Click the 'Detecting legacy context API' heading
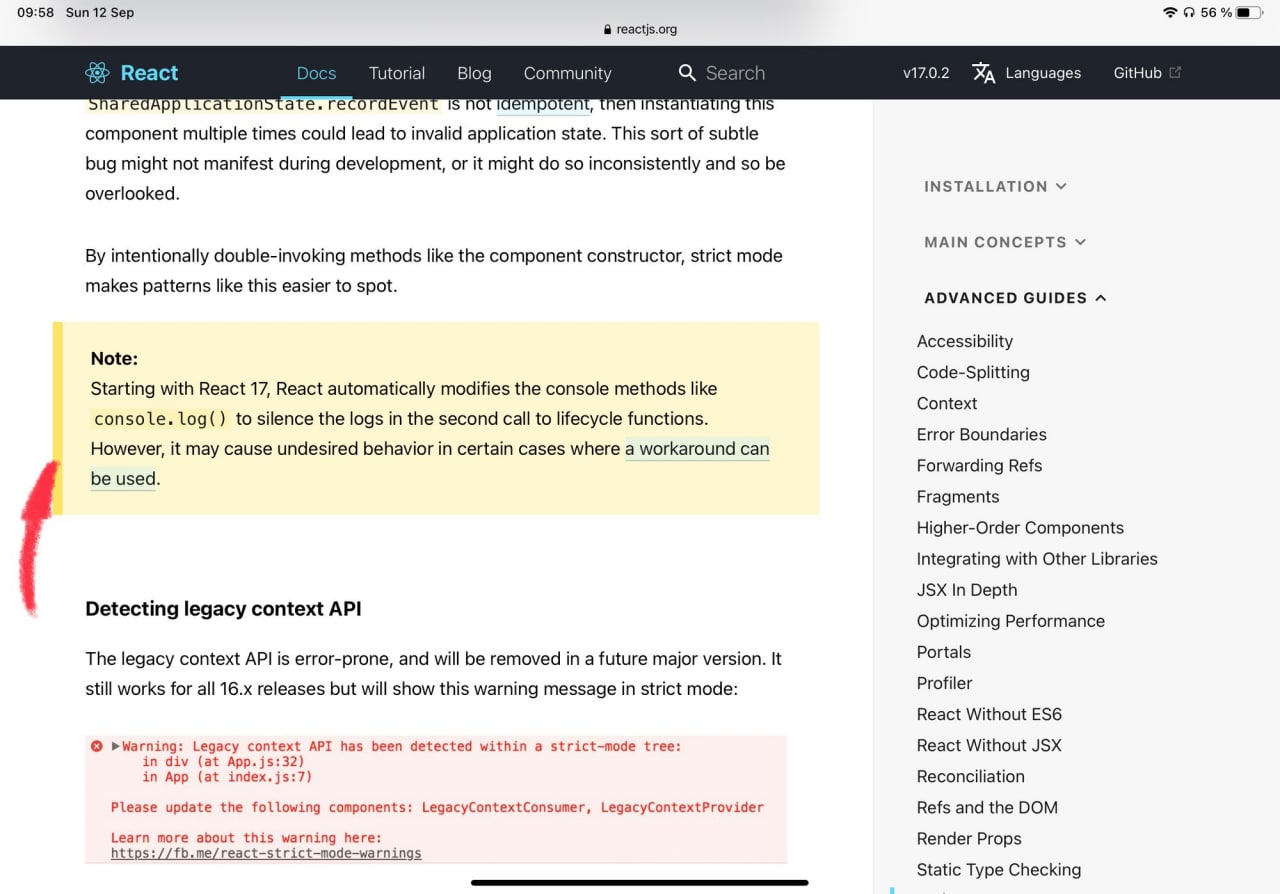1280x894 pixels. pos(223,608)
